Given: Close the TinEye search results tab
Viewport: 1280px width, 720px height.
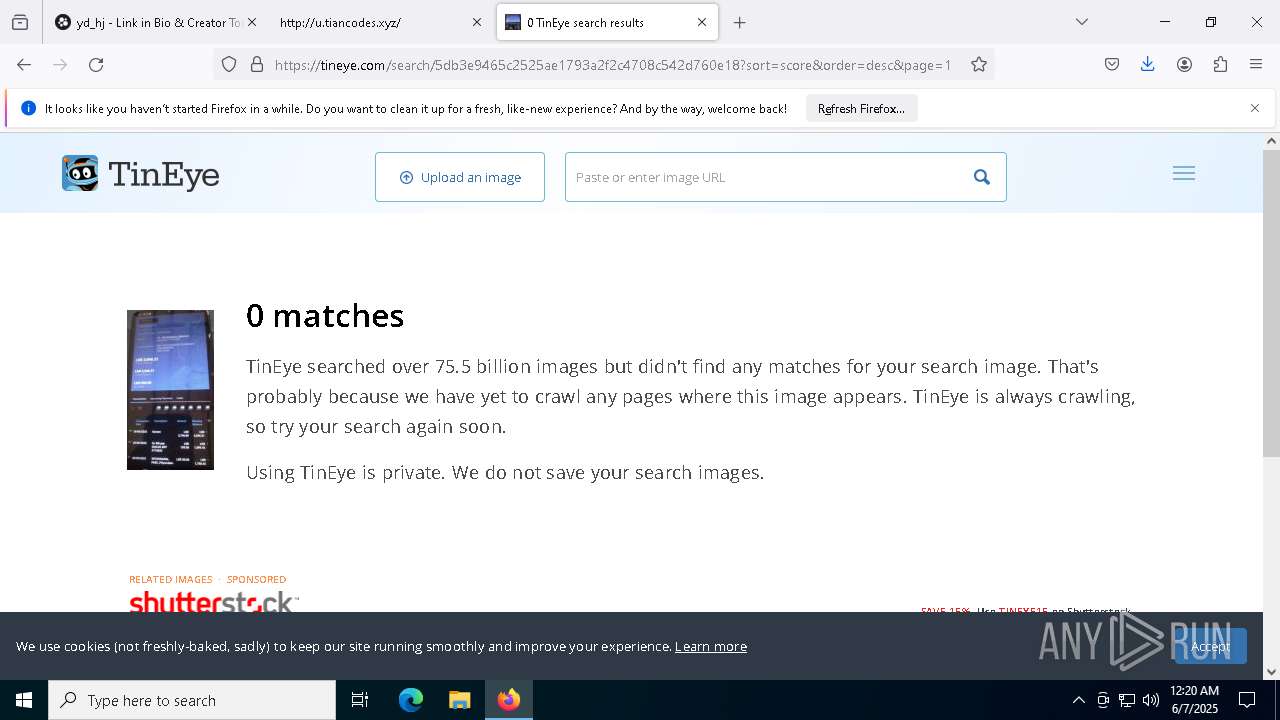Looking at the screenshot, I should pos(702,22).
